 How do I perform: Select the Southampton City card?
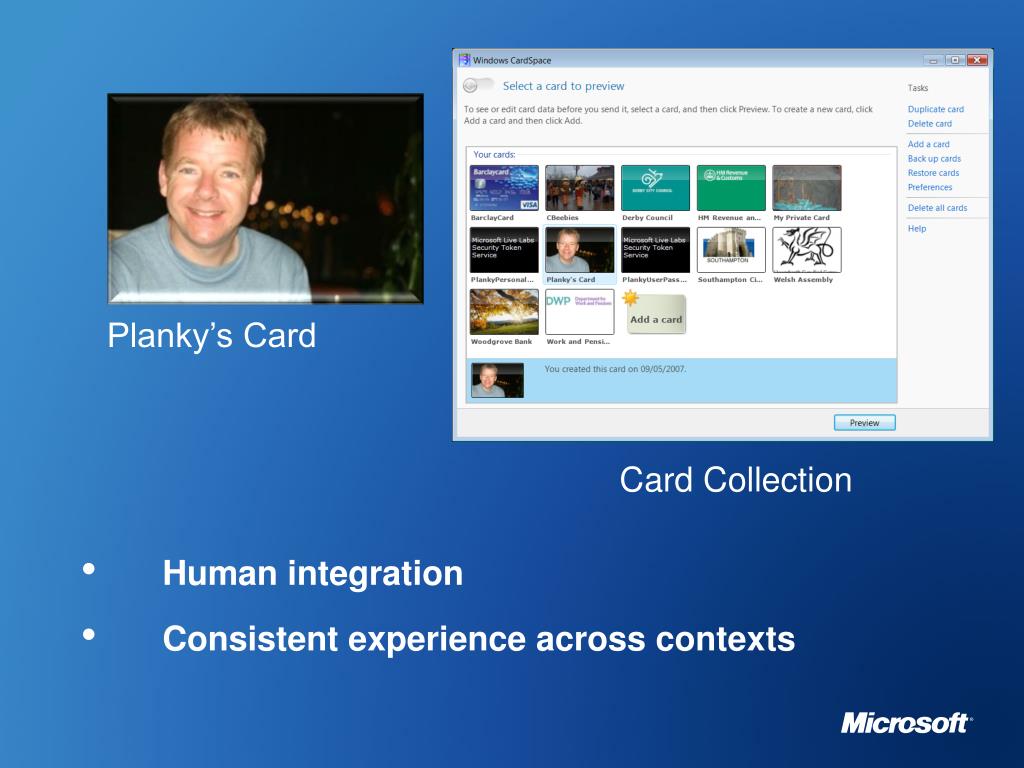[731, 250]
